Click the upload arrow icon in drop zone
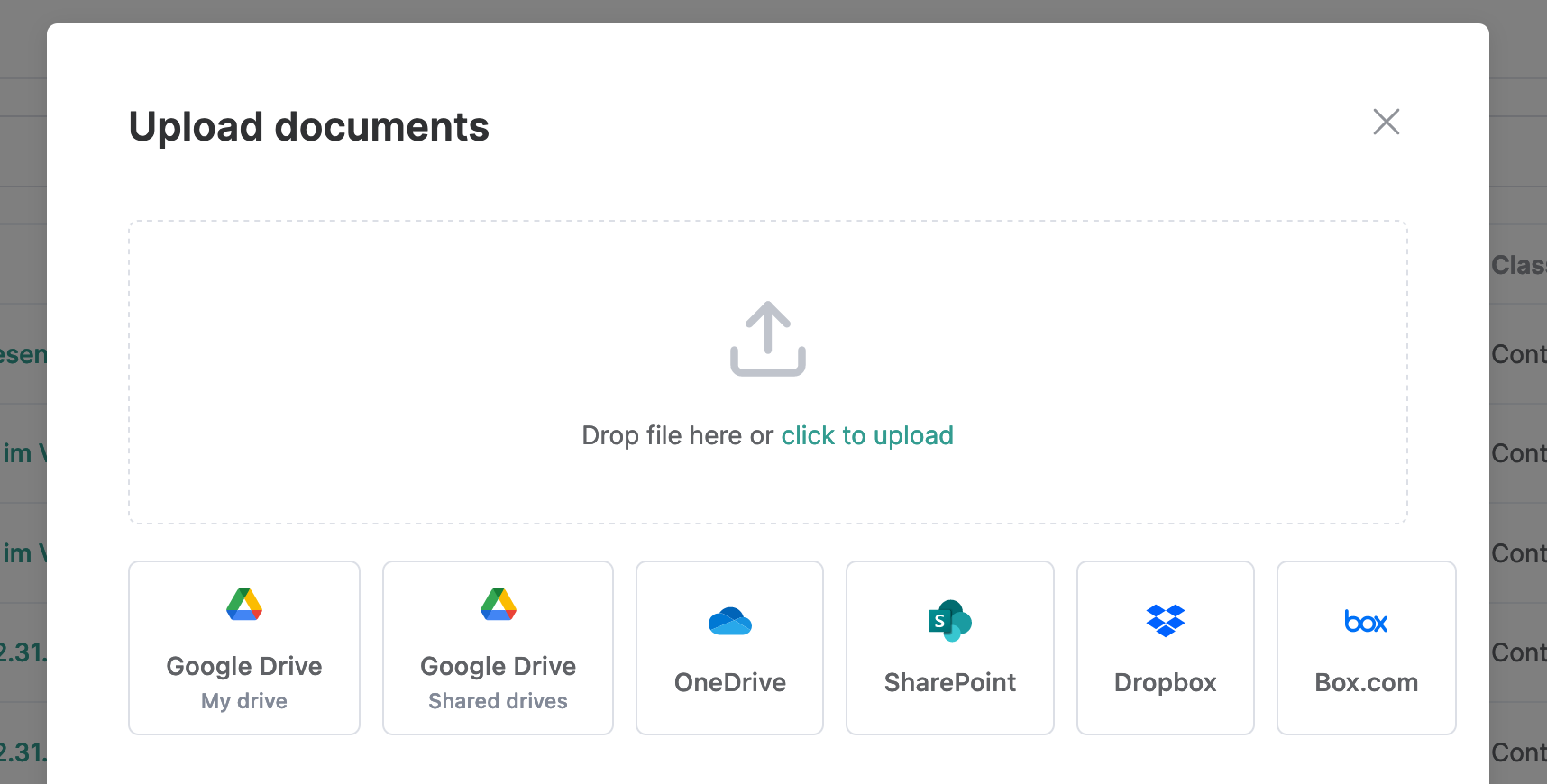Screen dimensions: 1547x784 pyautogui.click(x=768, y=339)
